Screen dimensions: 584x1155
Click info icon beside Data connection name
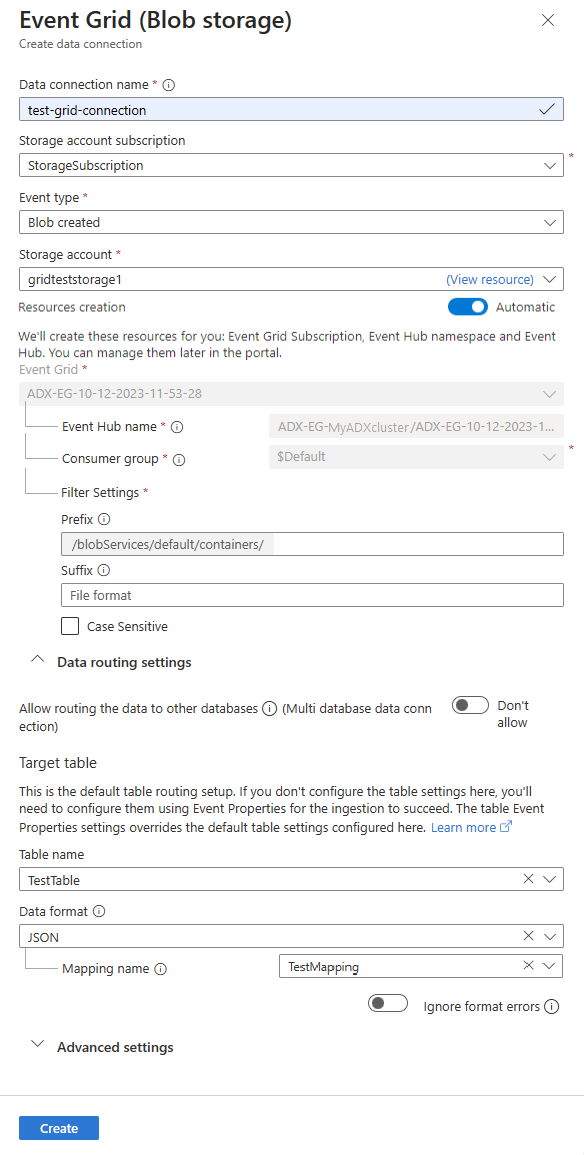[169, 85]
